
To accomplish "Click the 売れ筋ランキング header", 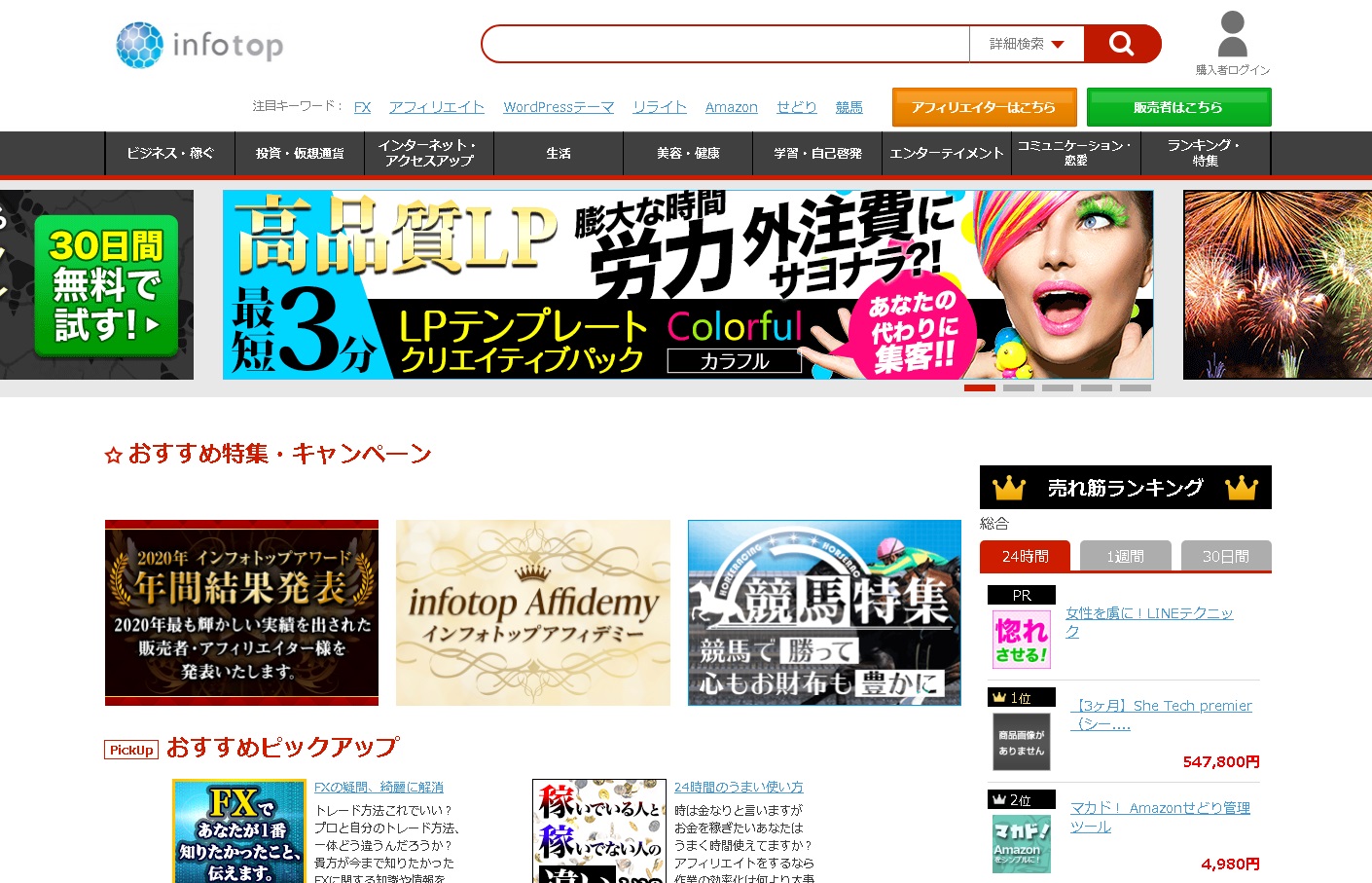I will [x=1126, y=487].
